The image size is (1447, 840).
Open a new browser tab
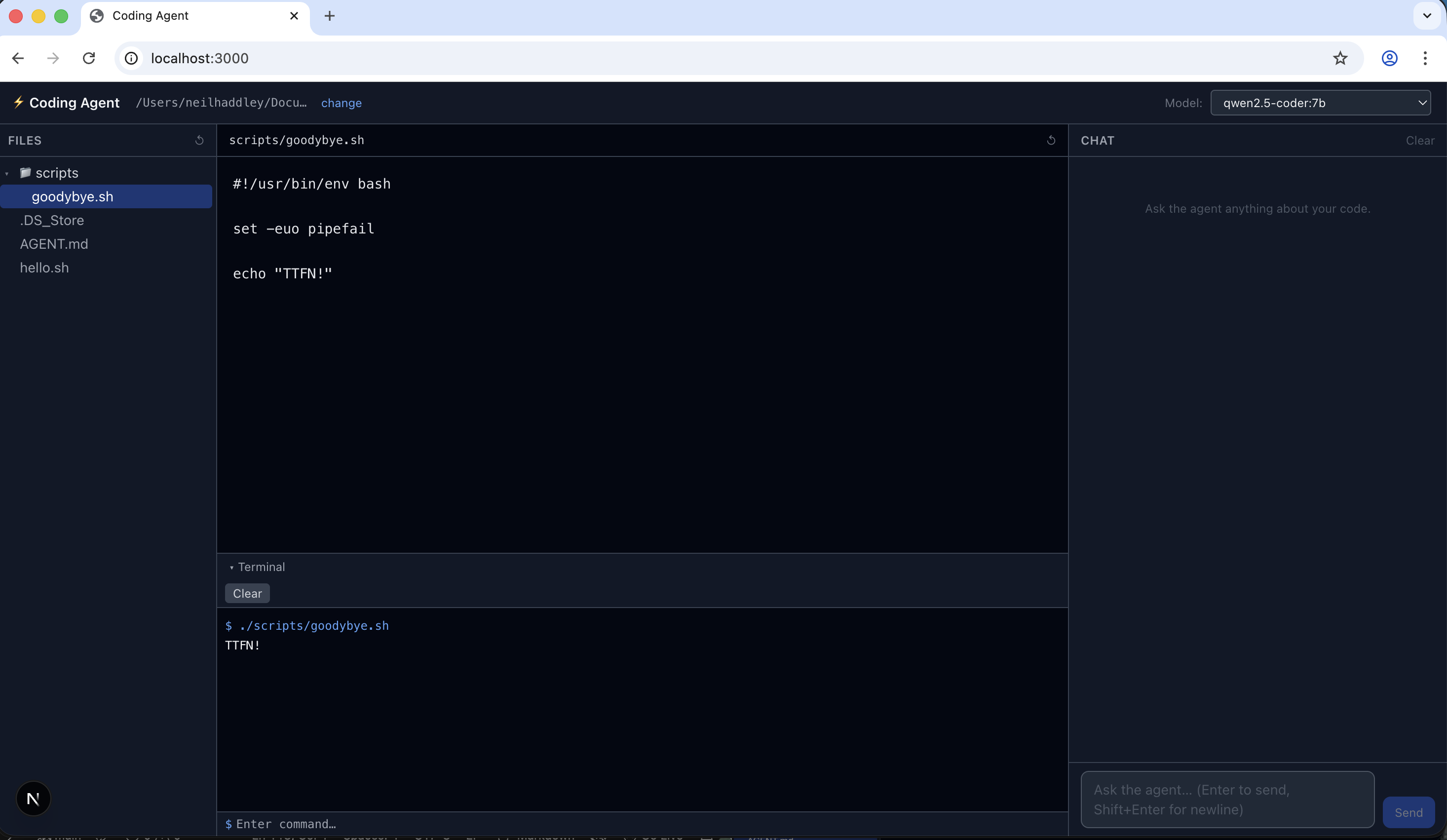(330, 15)
